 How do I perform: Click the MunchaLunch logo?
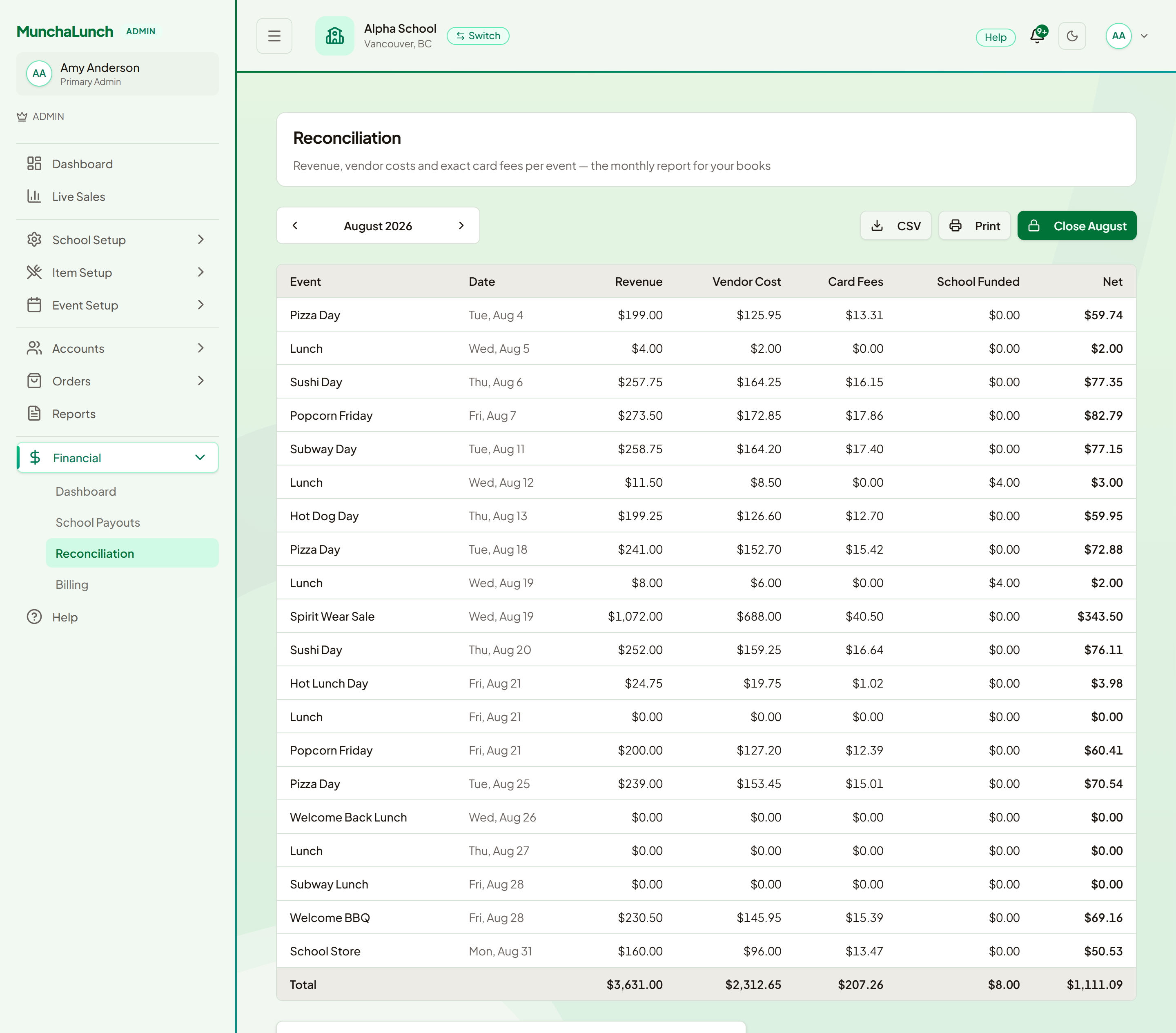tap(65, 31)
